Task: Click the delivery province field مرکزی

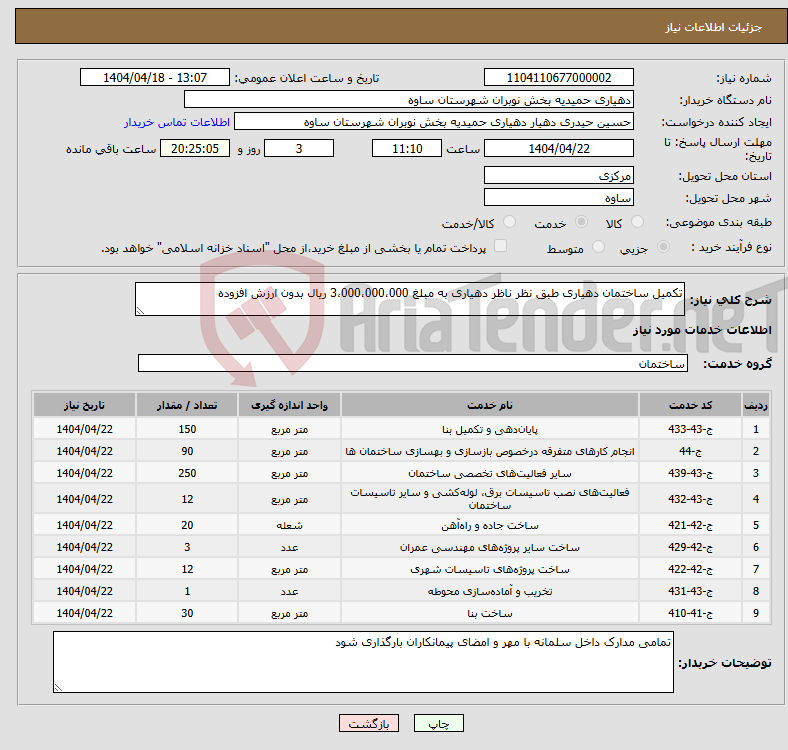Action: tap(558, 175)
